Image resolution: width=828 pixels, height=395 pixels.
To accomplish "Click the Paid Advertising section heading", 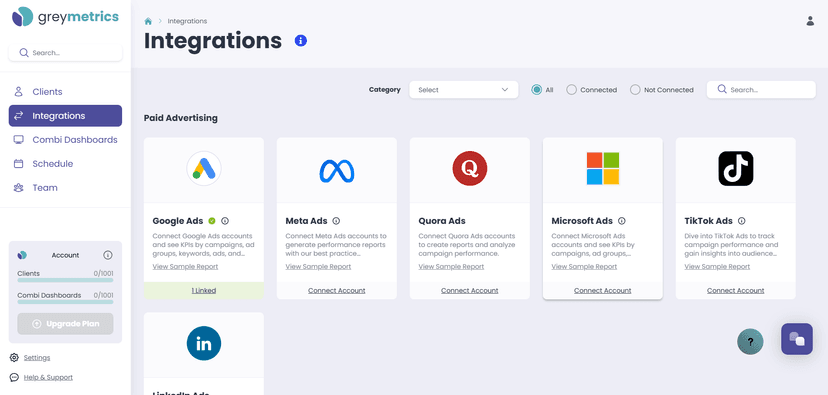I will tap(181, 118).
